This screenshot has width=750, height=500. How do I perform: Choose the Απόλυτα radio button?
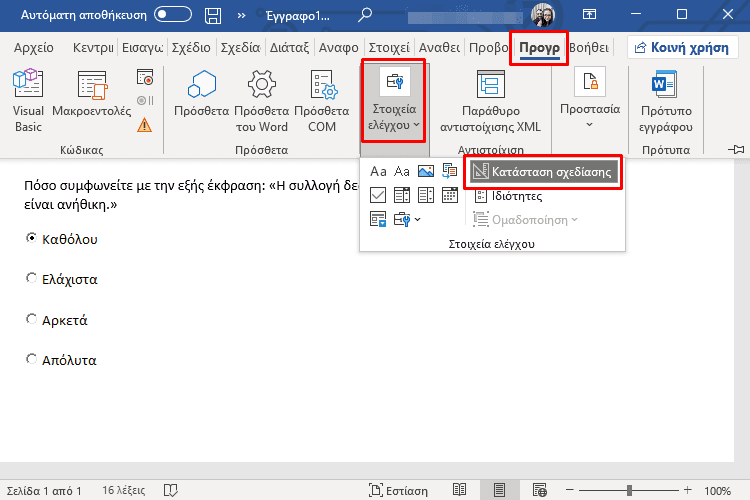pos(31,360)
